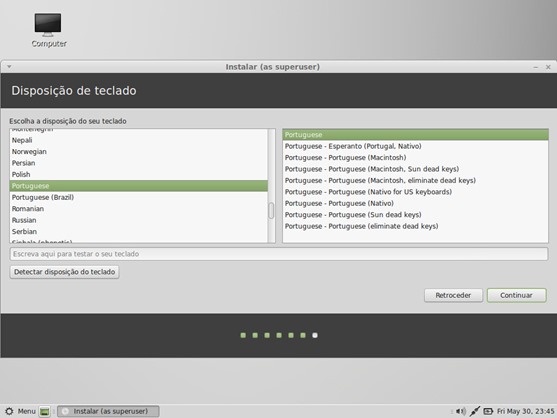Select Portuguese - Portuguese (Macintosh) variant
557x418 pixels.
(415, 157)
